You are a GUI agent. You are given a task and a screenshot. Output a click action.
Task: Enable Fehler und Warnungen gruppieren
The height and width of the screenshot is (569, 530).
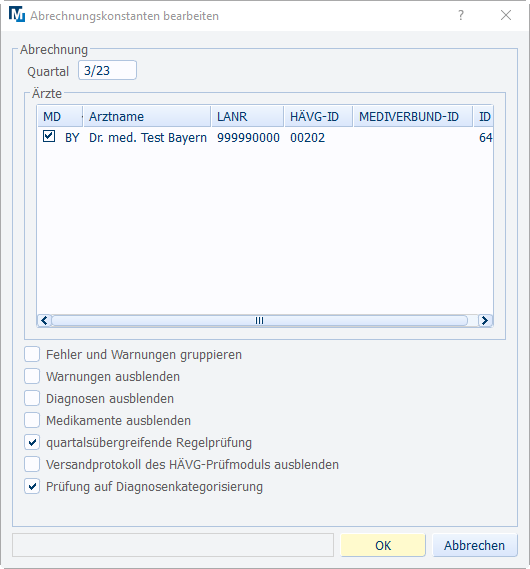point(32,354)
